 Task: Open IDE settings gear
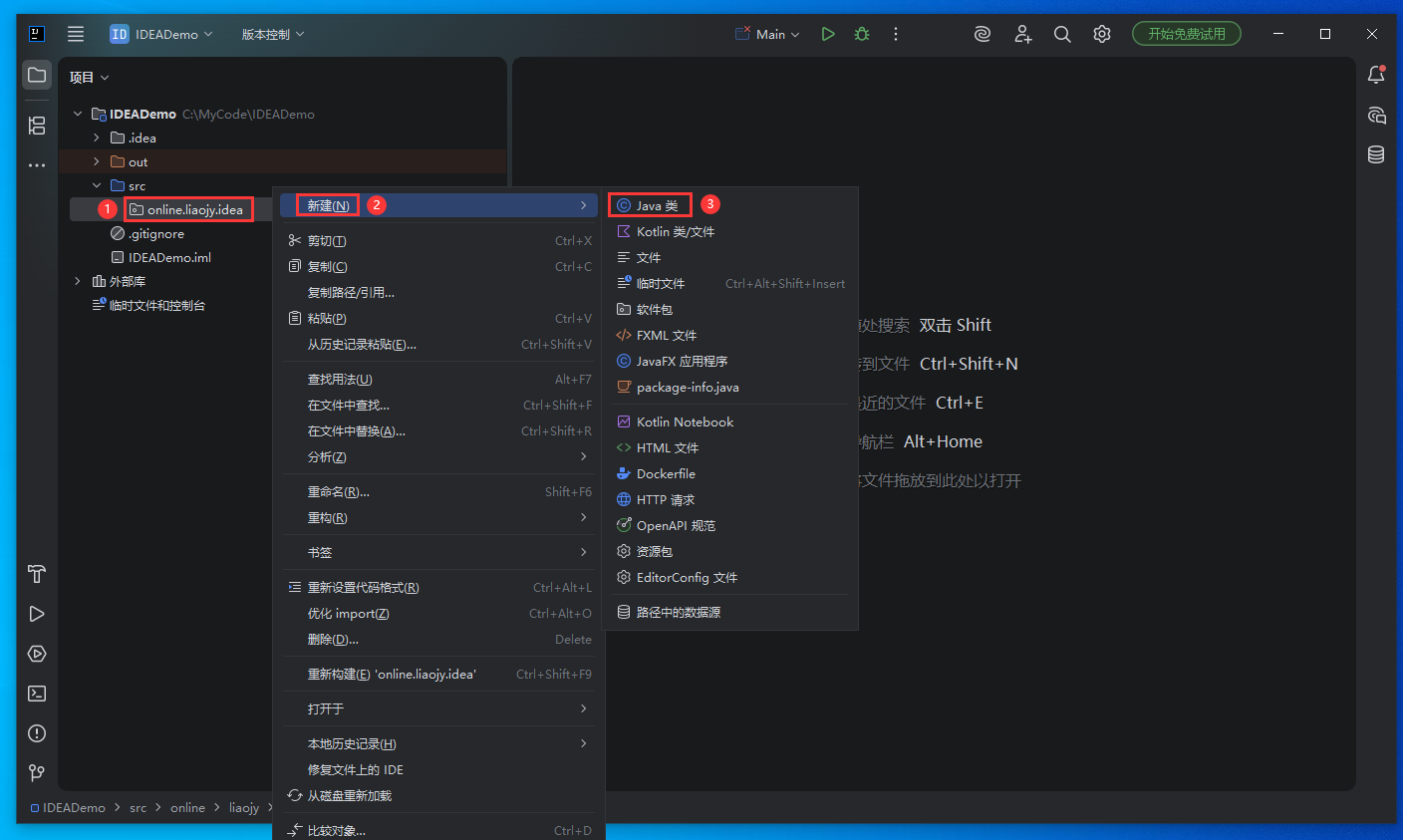[1101, 34]
